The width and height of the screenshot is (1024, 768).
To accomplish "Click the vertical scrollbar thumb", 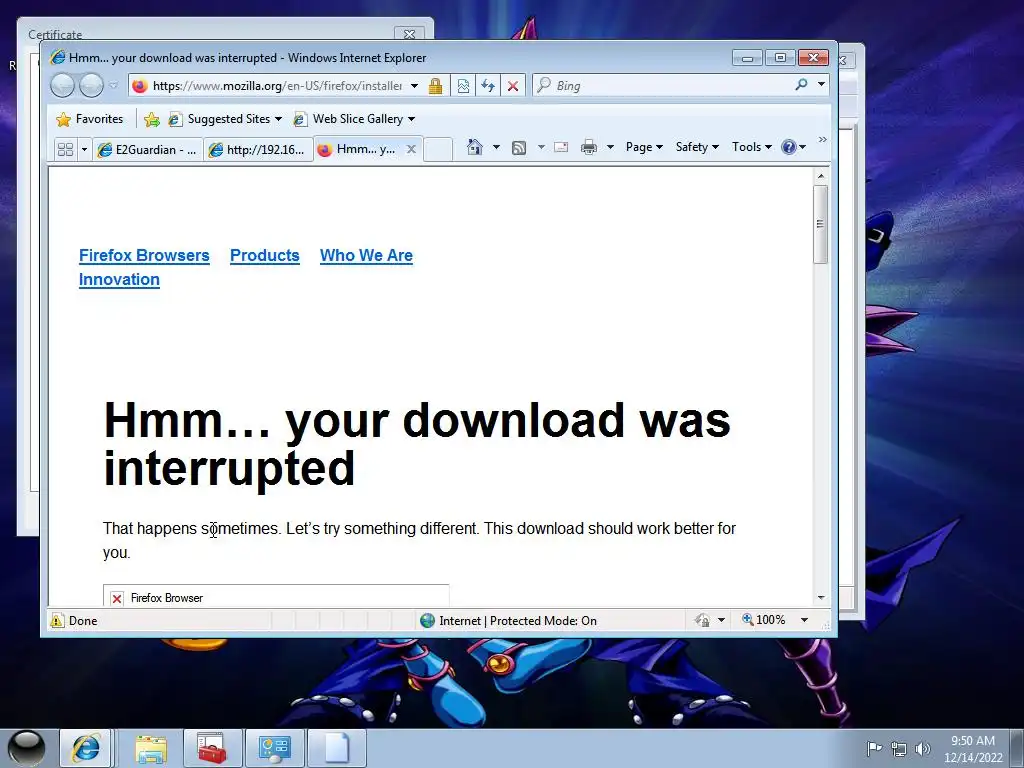I will [821, 225].
